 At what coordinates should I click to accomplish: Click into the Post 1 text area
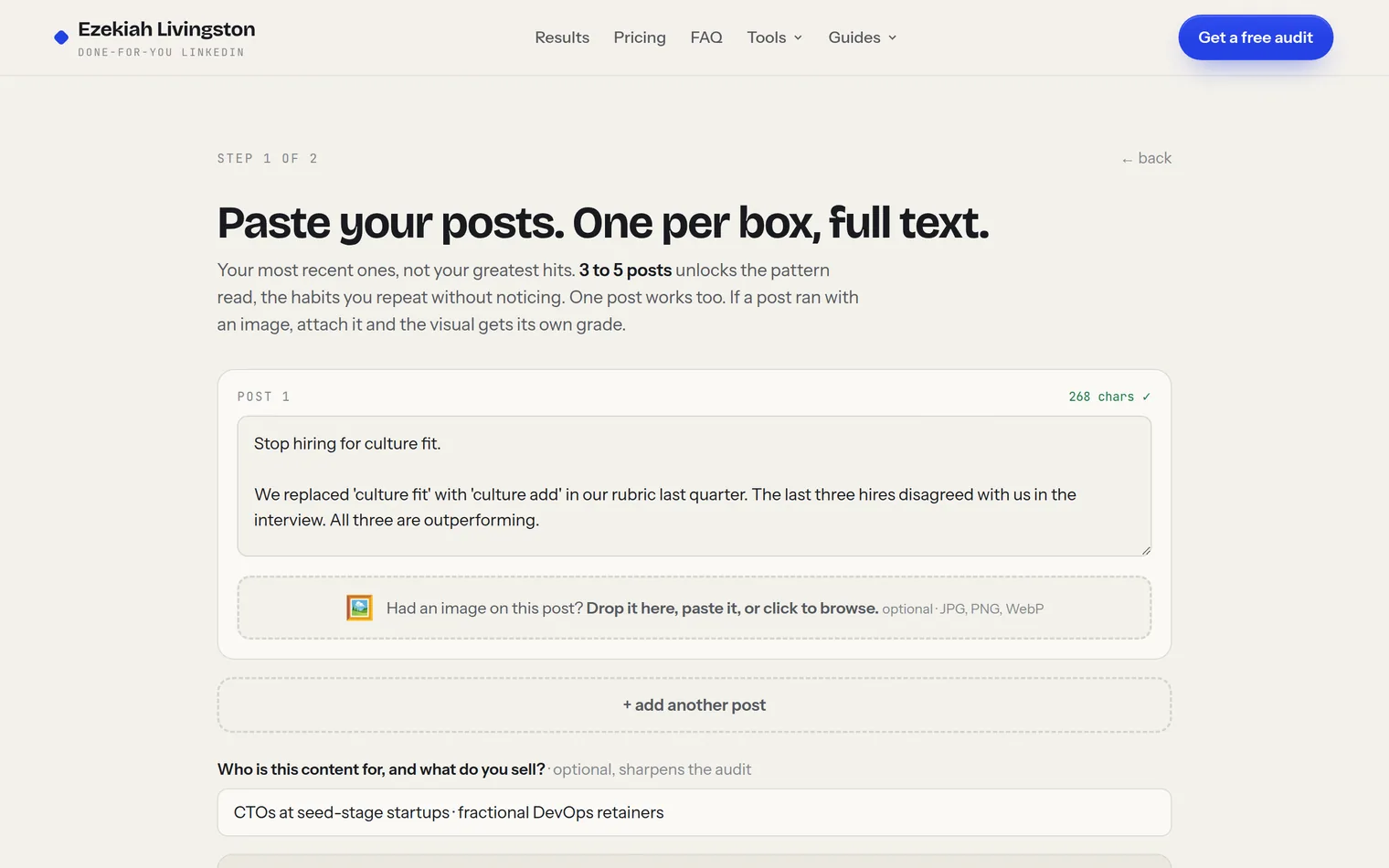click(694, 486)
